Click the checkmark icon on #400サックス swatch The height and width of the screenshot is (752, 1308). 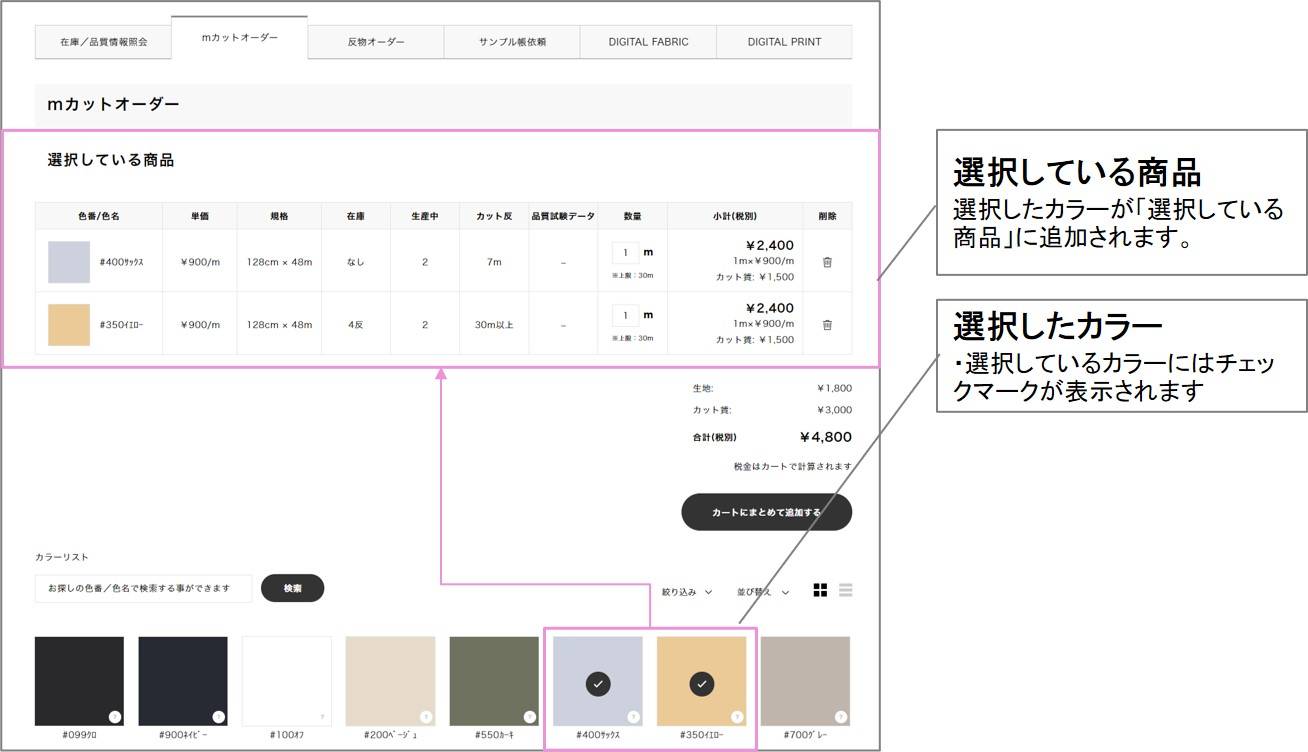coord(597,684)
